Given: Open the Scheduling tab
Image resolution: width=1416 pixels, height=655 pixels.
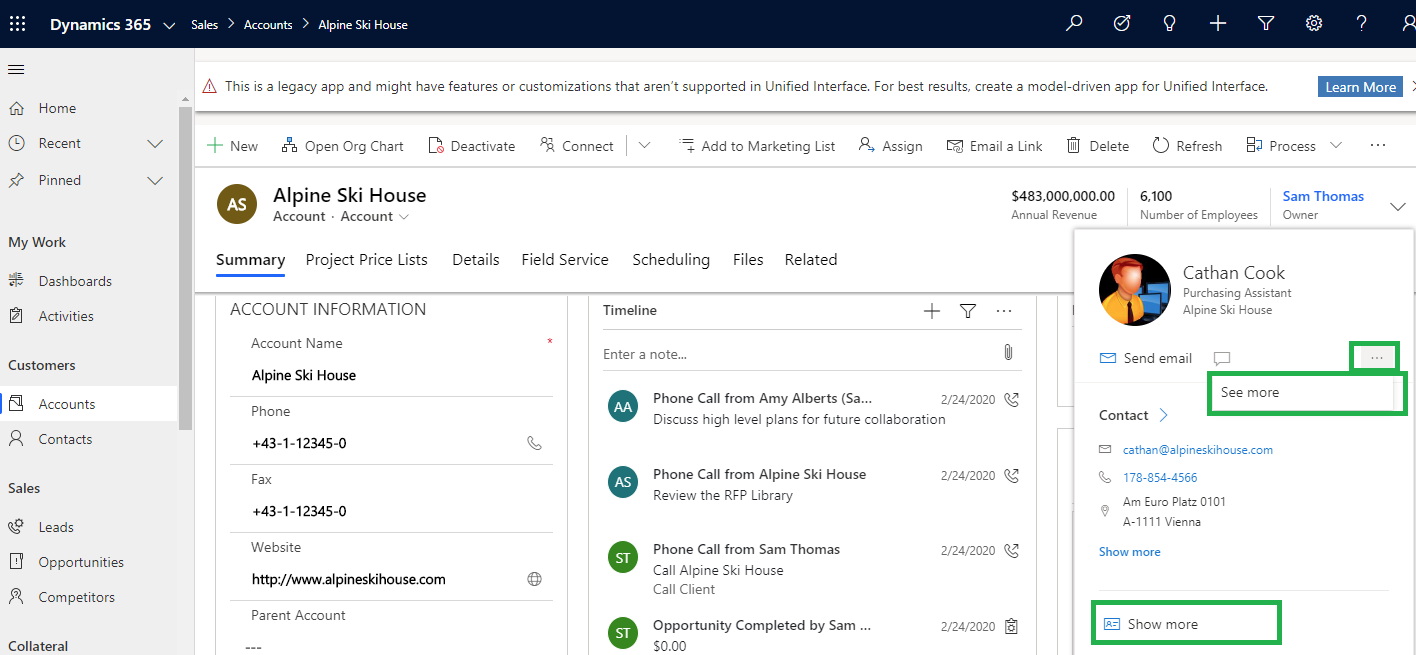Looking at the screenshot, I should click(671, 259).
